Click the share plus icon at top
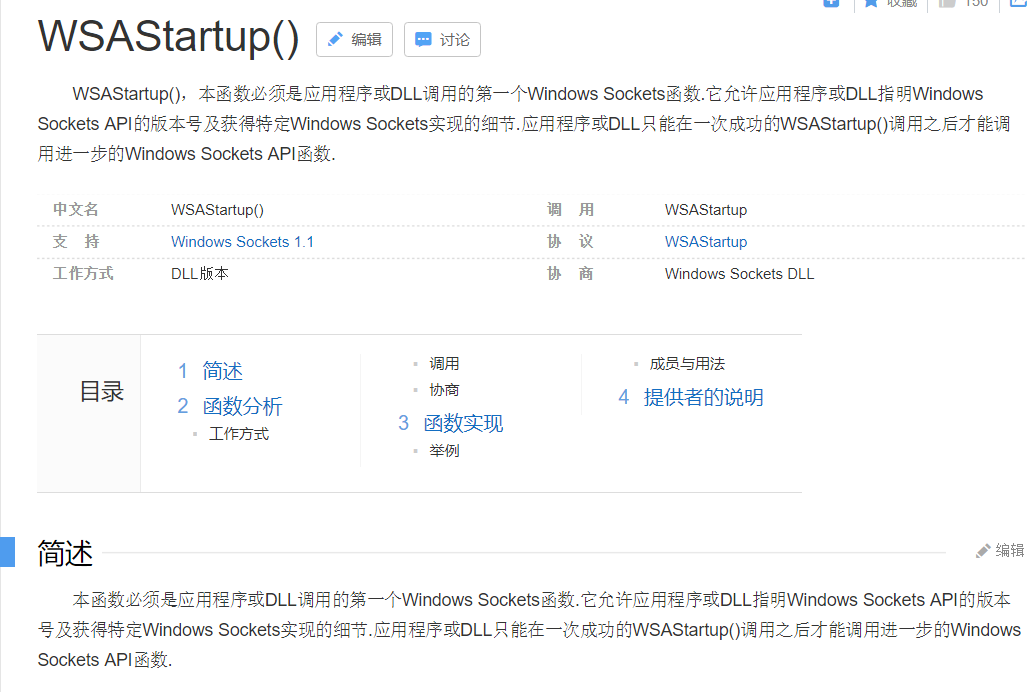Screen dimensions: 1030x692 tap(832, 4)
